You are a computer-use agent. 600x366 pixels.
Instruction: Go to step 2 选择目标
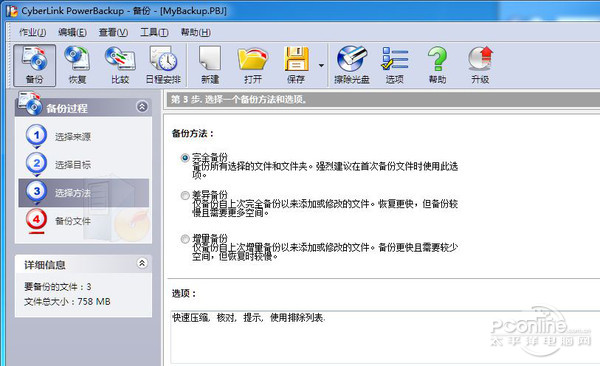(x=73, y=165)
